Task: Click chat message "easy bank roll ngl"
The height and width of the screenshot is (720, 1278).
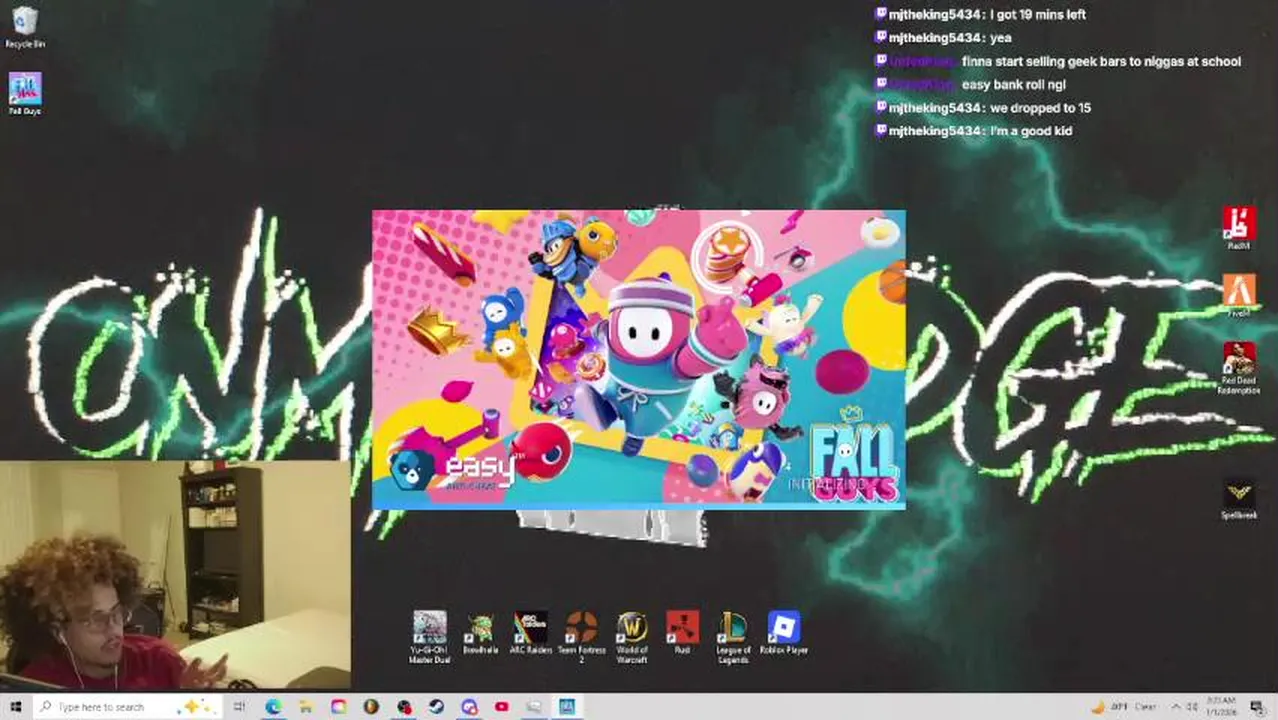Action: coord(1013,85)
